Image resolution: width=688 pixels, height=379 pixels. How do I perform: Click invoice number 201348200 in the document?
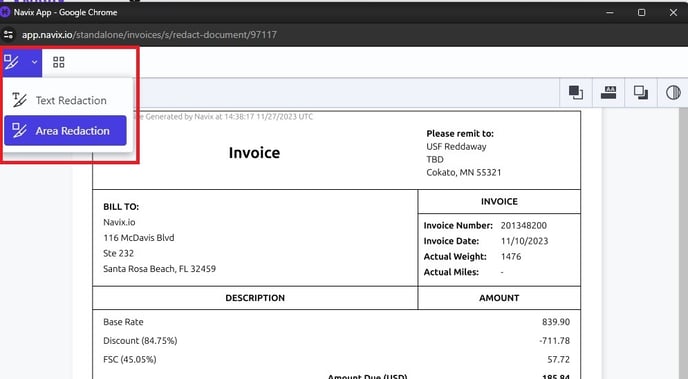pos(523,225)
